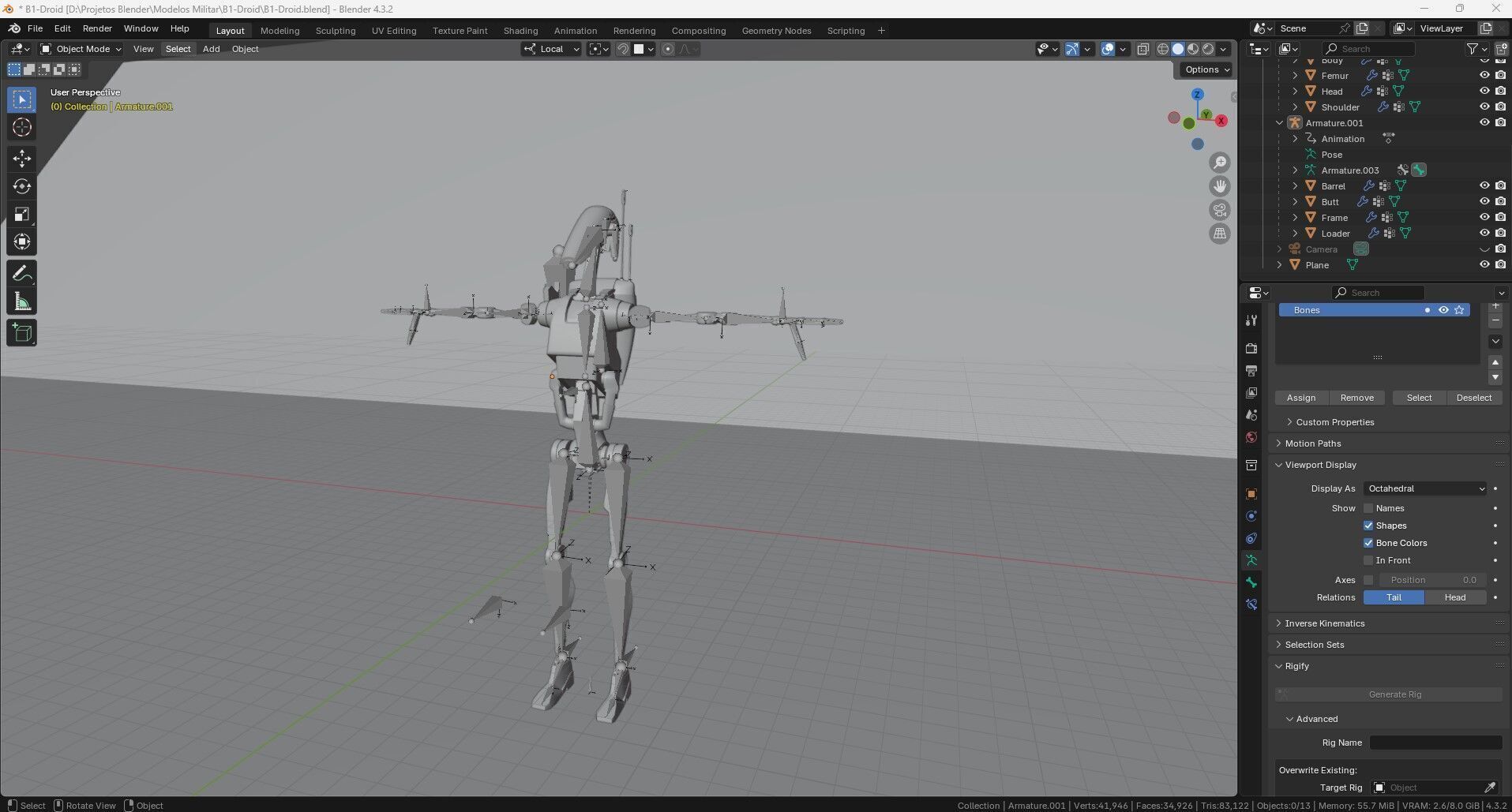Collapse the Armature.001 tree item
1512x812 pixels.
point(1279,123)
